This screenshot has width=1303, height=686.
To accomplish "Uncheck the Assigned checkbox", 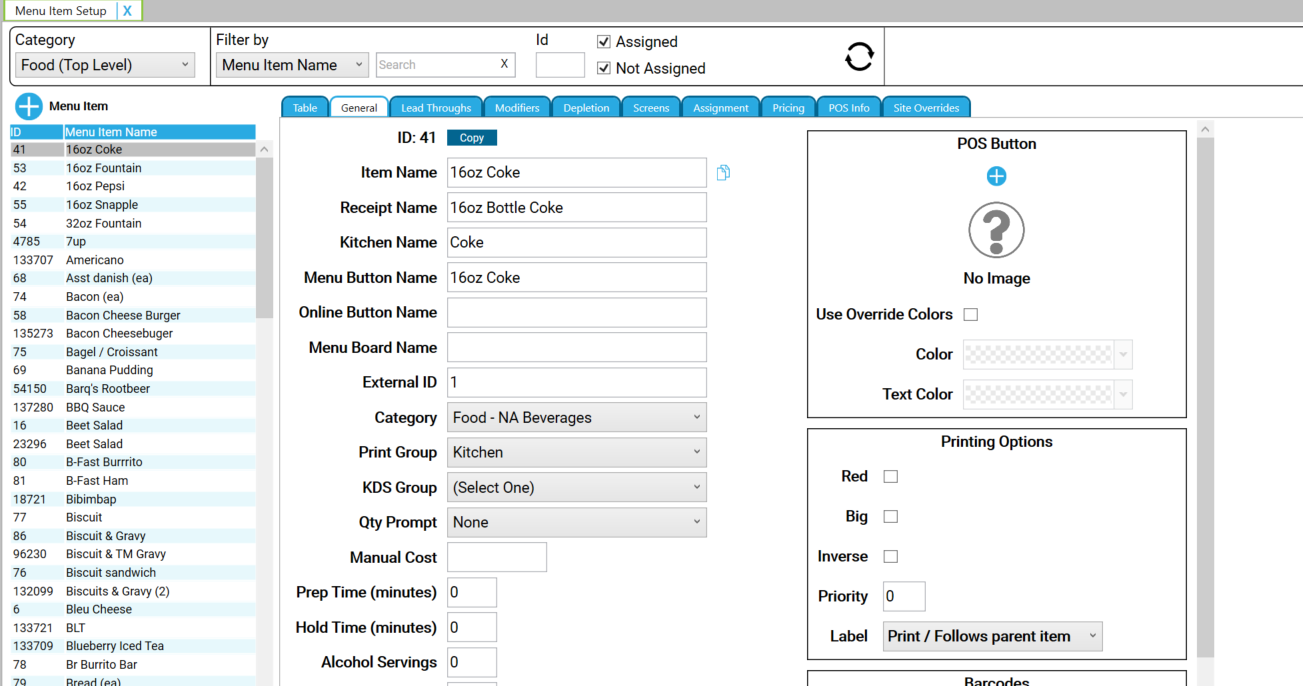I will coord(604,42).
